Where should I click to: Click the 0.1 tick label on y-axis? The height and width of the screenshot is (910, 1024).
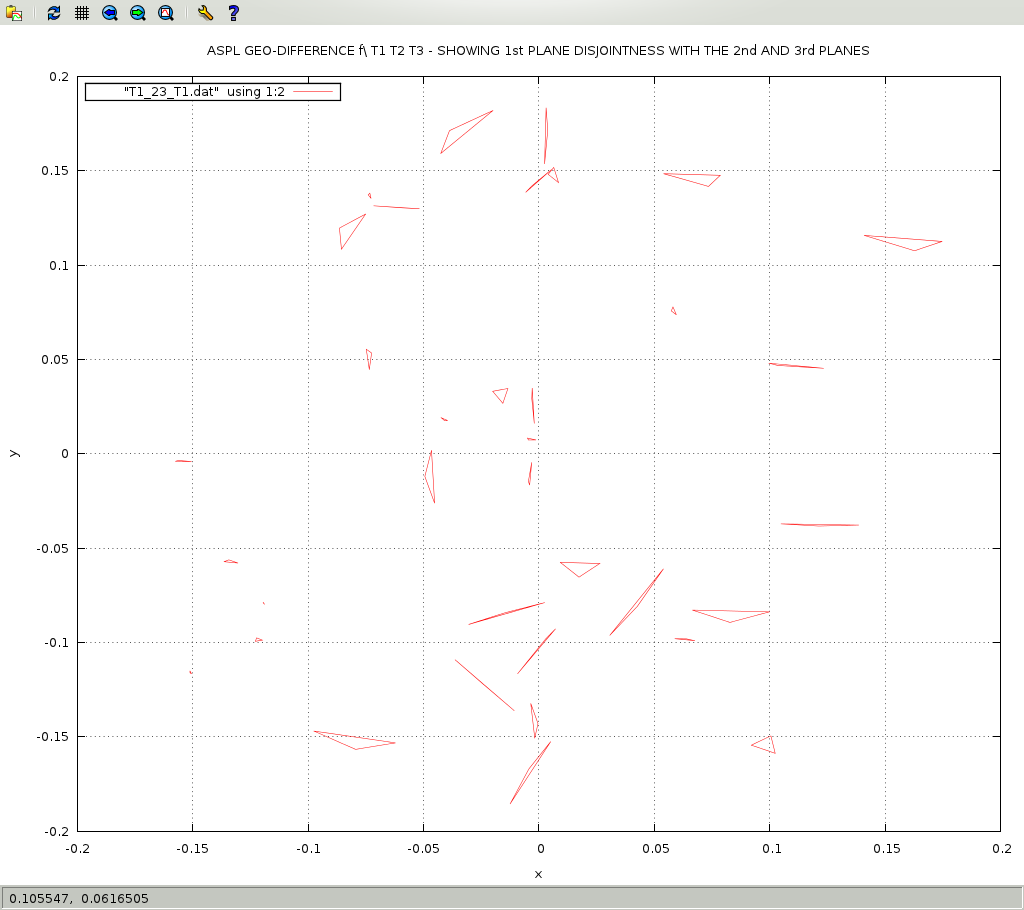(59, 265)
